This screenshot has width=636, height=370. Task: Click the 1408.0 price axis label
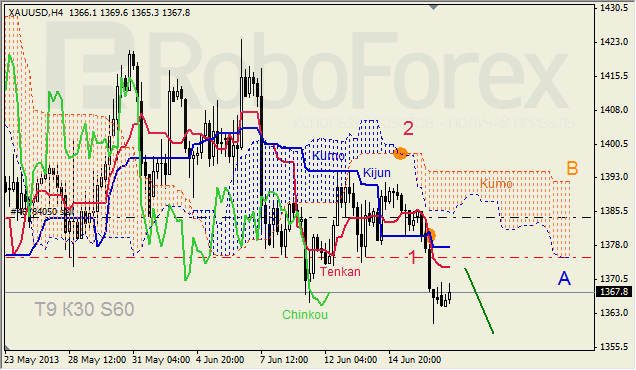(614, 110)
